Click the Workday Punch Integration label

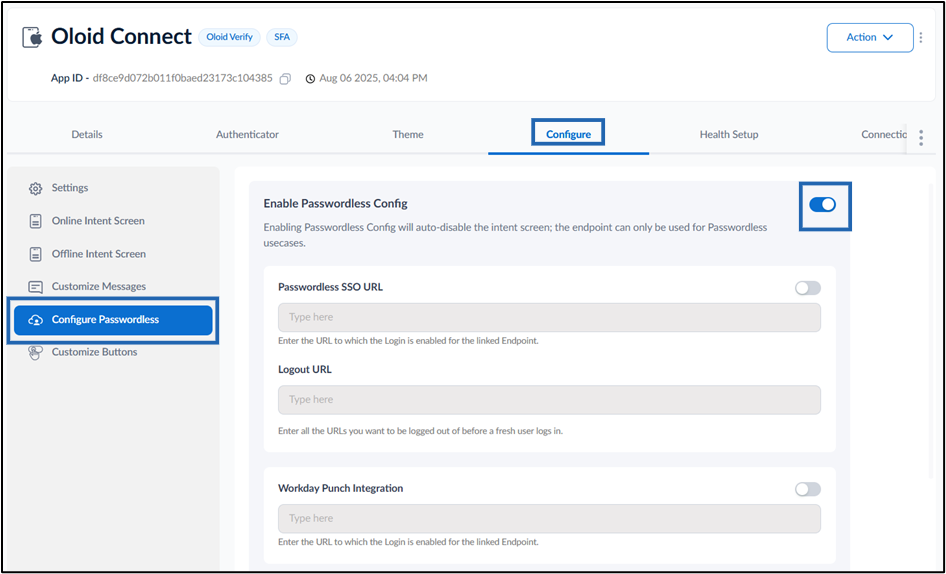click(340, 488)
